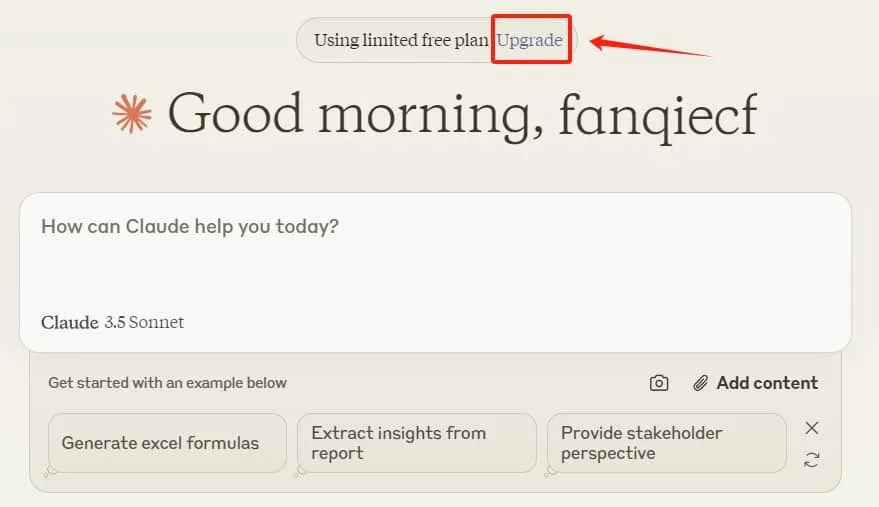Click corner icon on 'Generate excel formulas' chip
The width and height of the screenshot is (879, 507).
[x=51, y=472]
